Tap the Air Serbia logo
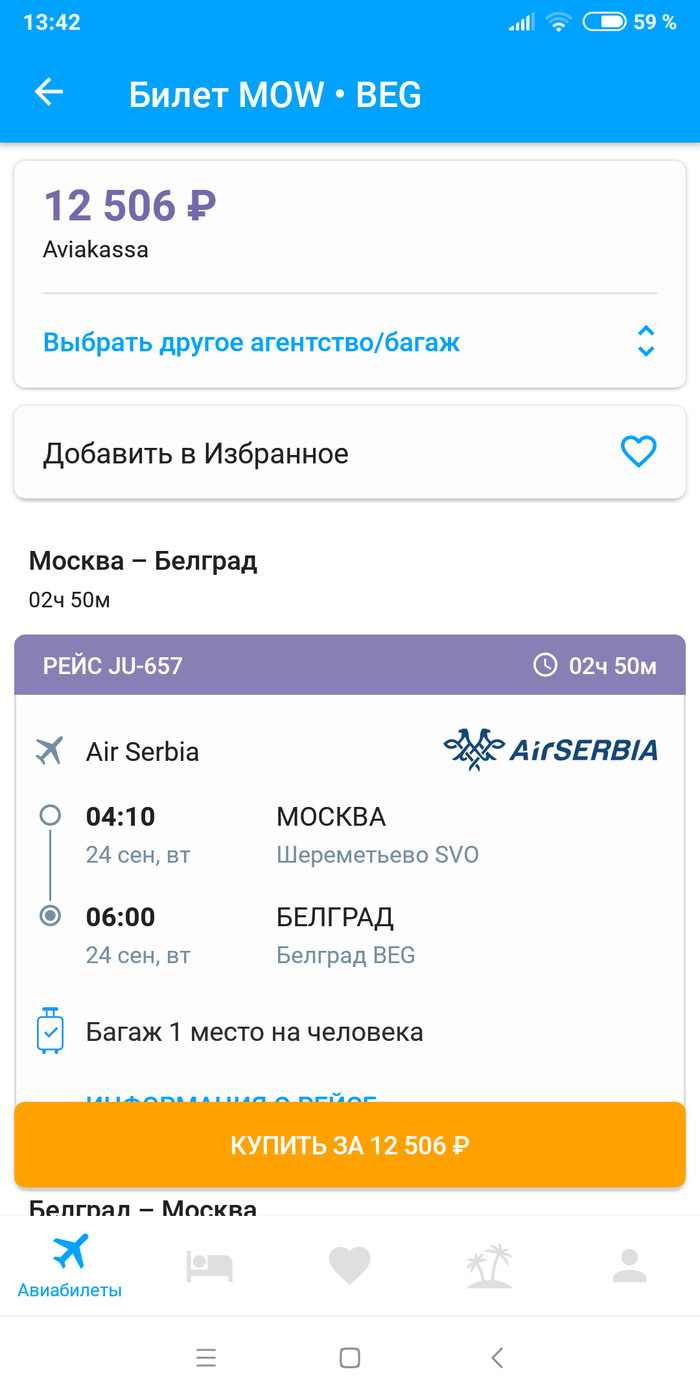Viewport: 700px width, 1400px height. tap(551, 750)
